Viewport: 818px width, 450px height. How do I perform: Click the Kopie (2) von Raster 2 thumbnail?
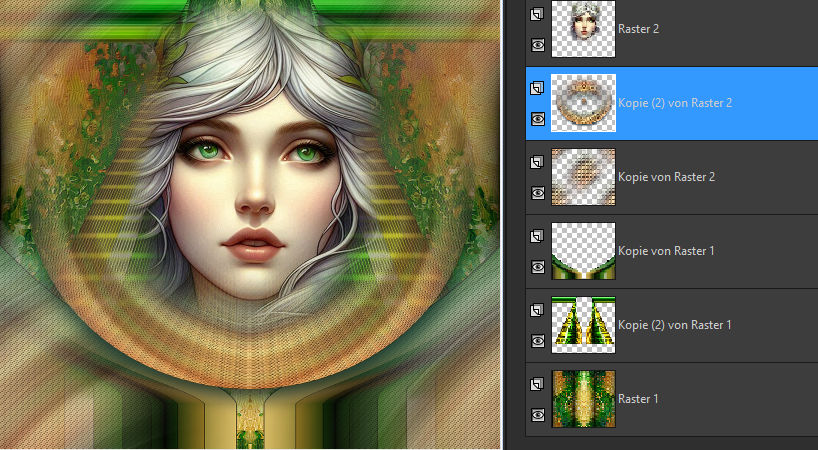pyautogui.click(x=583, y=103)
